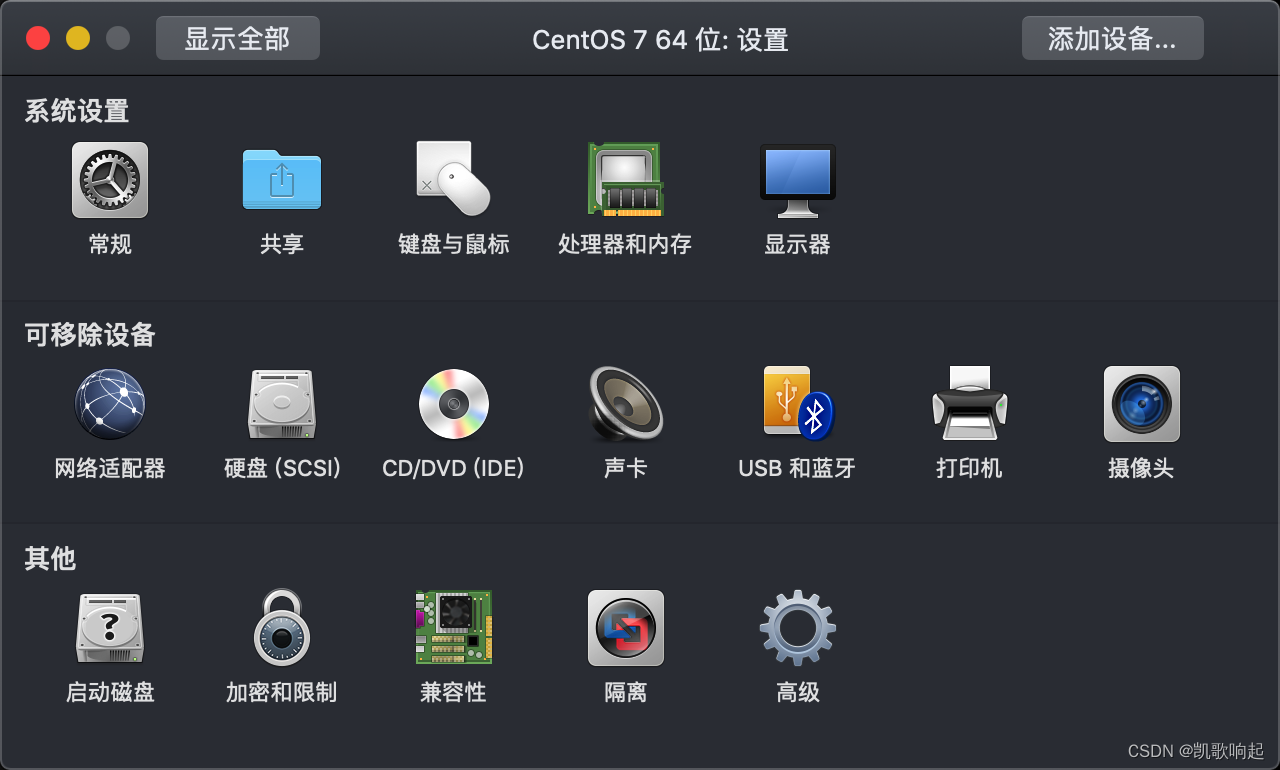Open the 显示器 display settings icon
Screen dimensions: 1280x770
797,180
